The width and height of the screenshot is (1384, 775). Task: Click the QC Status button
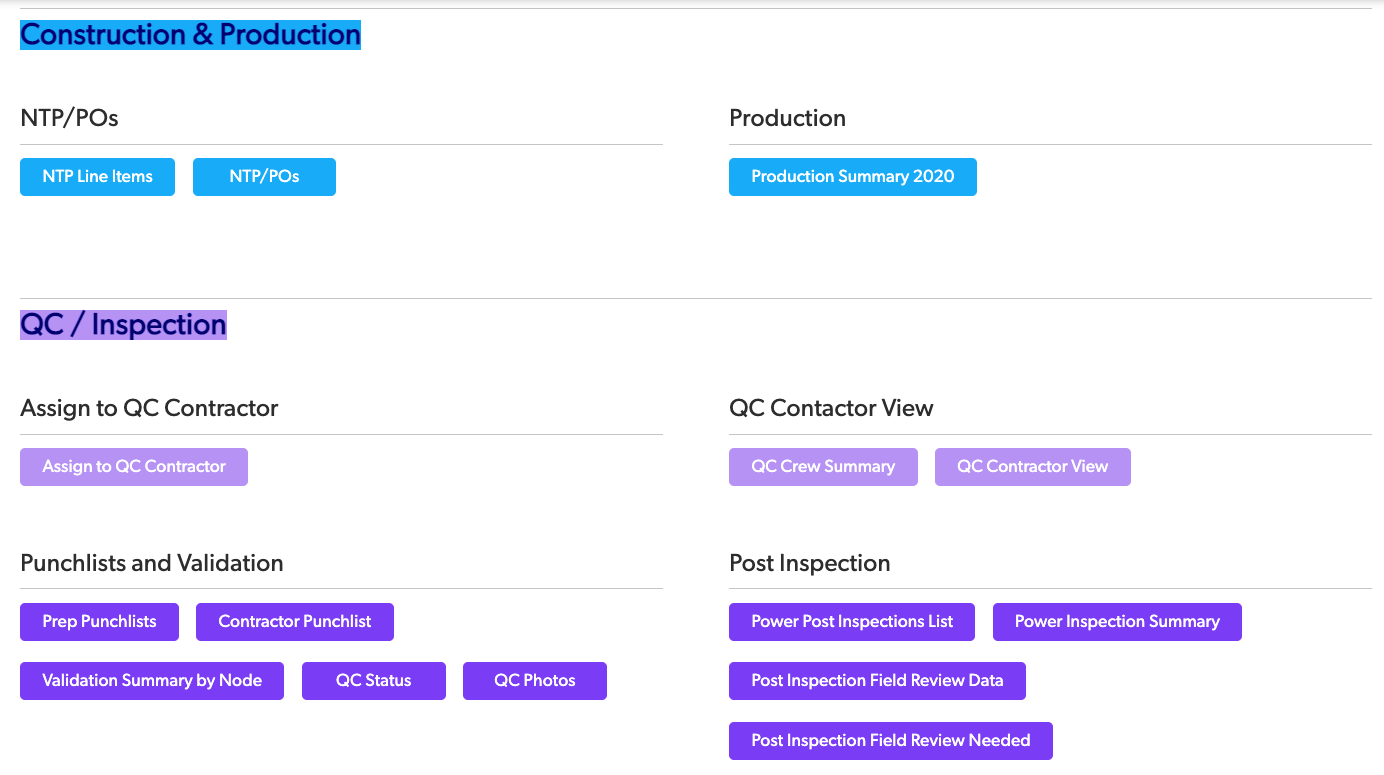[x=374, y=681]
